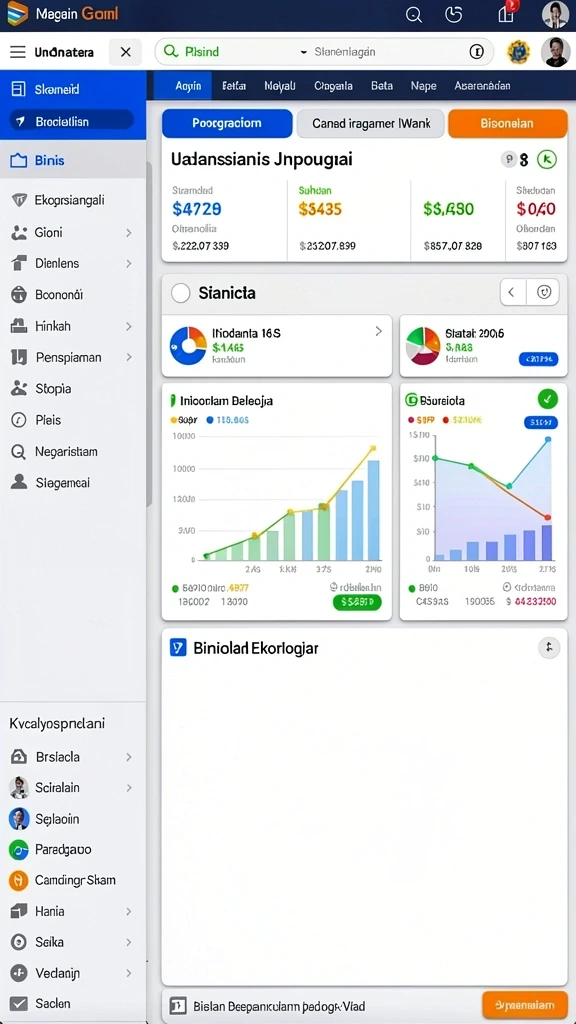Close the Undnatera panel with X button
The image size is (576, 1024).
click(x=125, y=52)
